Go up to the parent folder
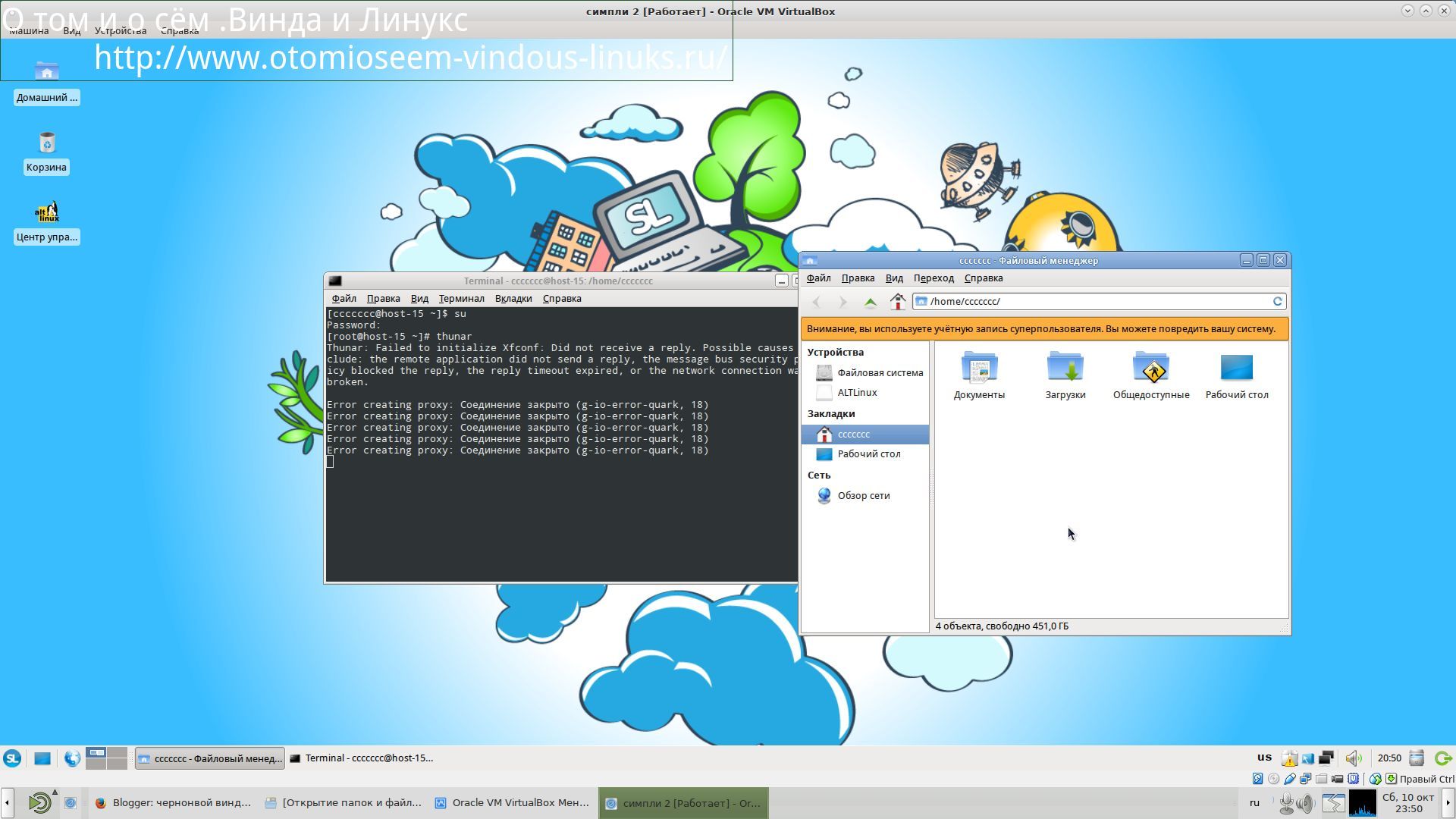Viewport: 1456px width, 819px height. coord(871,302)
